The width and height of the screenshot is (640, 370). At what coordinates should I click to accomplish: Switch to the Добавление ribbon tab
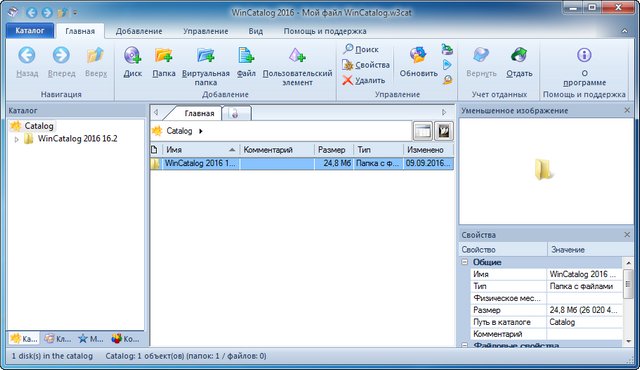pyautogui.click(x=139, y=31)
